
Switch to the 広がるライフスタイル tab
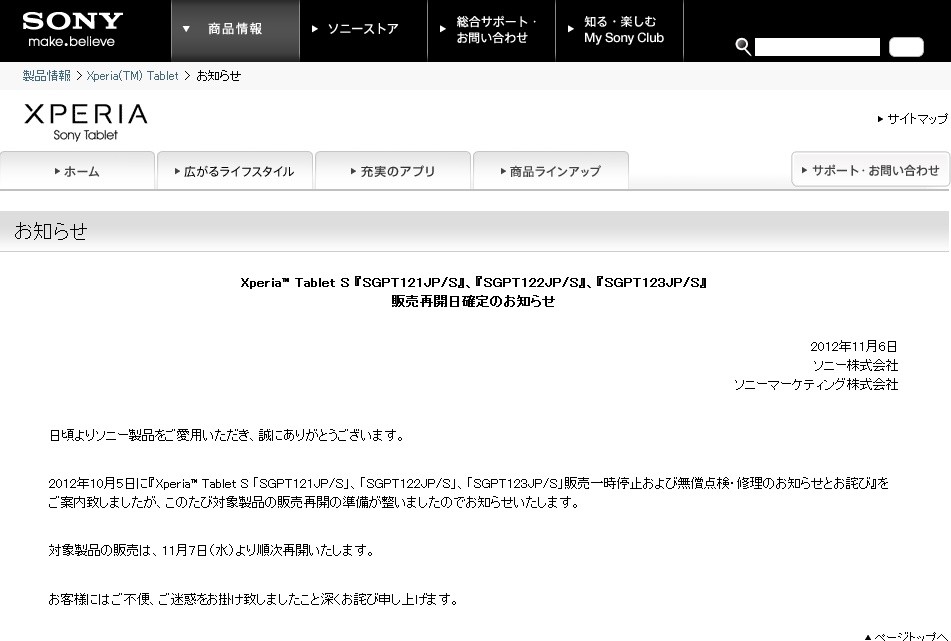pyautogui.click(x=235, y=171)
